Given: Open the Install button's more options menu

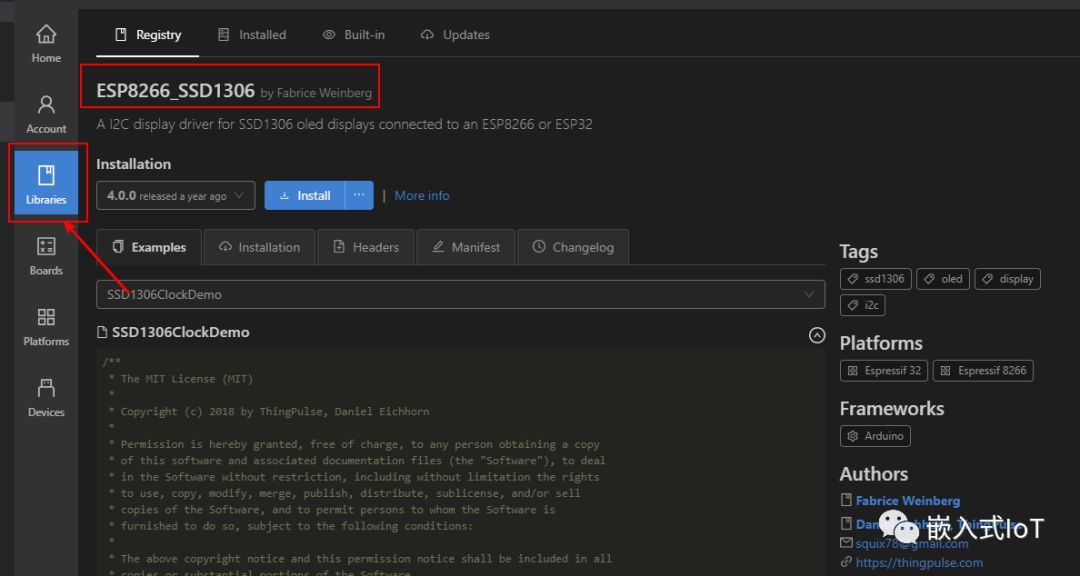Looking at the screenshot, I should pos(359,196).
